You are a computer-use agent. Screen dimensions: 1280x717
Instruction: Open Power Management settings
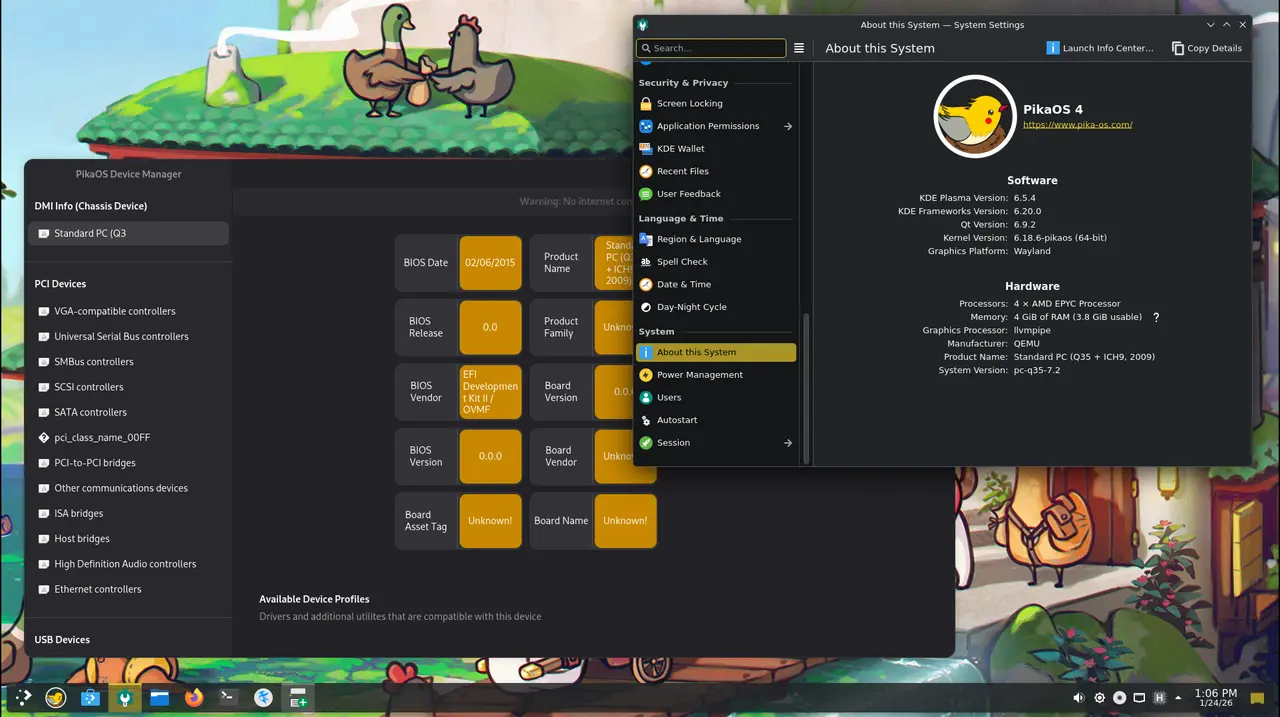(699, 375)
